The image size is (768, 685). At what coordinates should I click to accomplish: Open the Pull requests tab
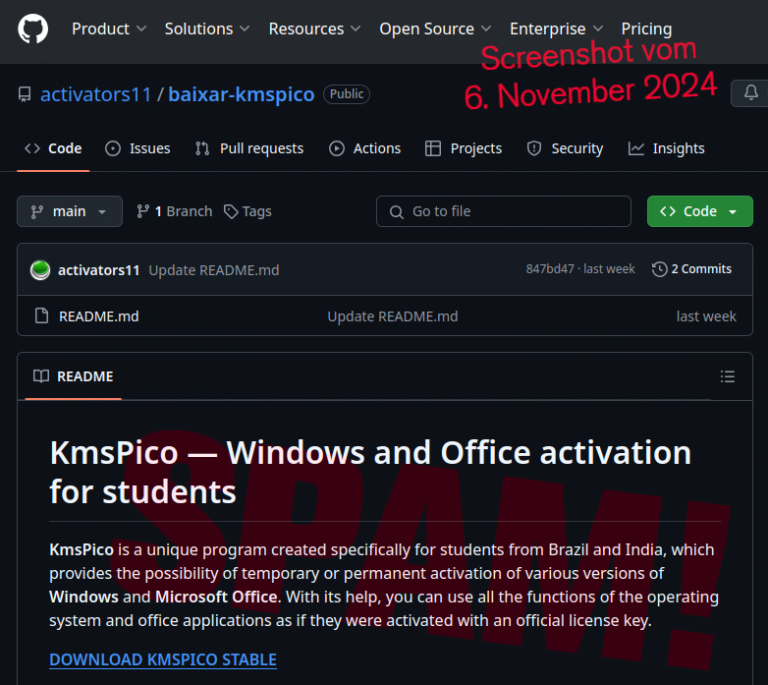point(249,148)
